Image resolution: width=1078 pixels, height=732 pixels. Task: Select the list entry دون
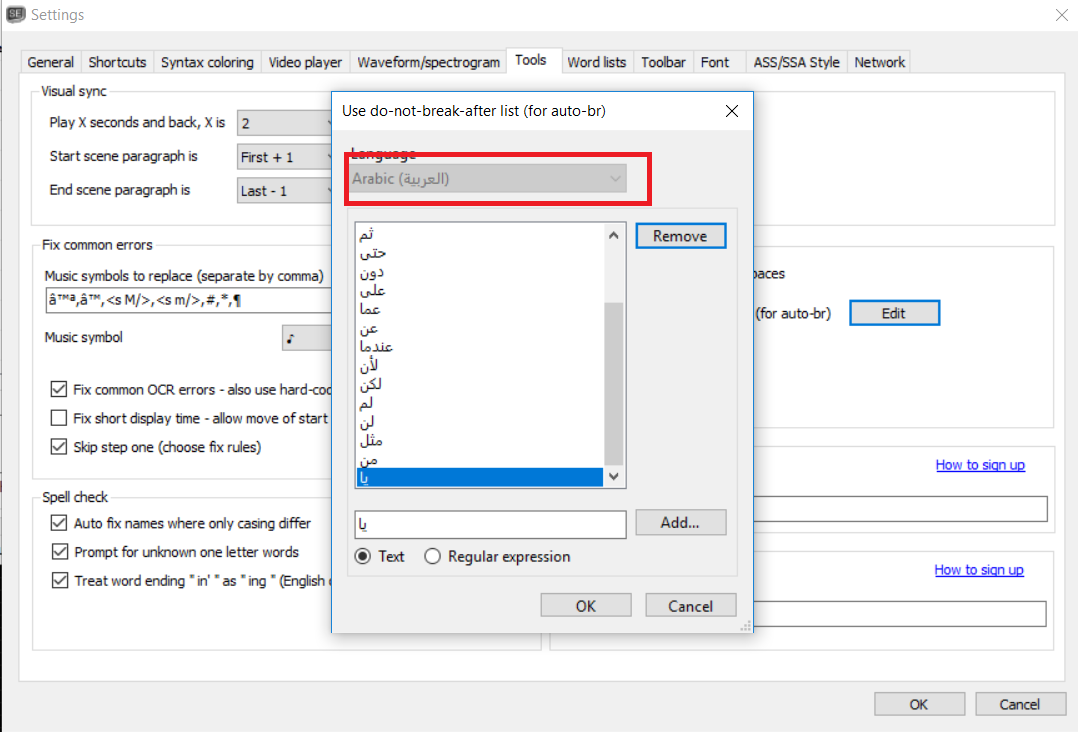point(480,272)
